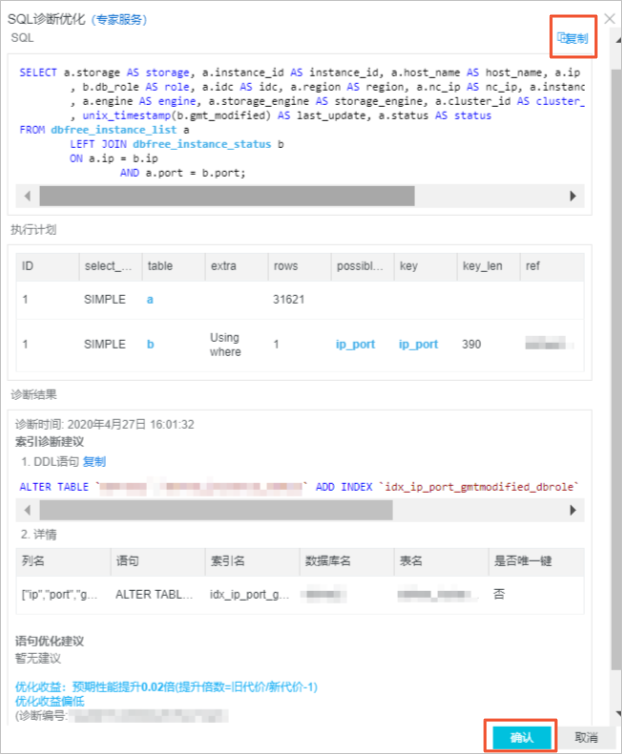Open the 专家服务 link in title

point(119,20)
